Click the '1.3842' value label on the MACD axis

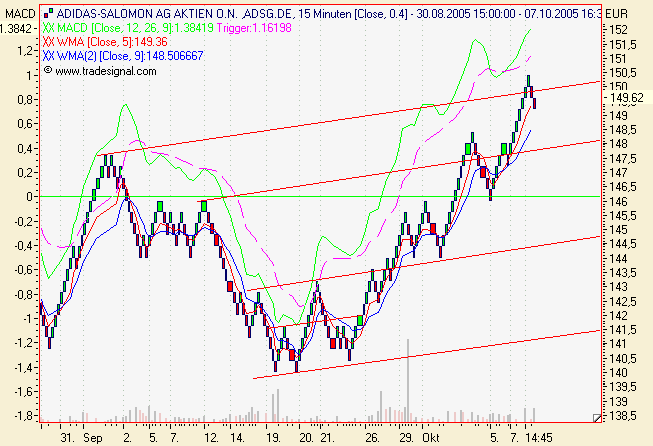(16, 29)
